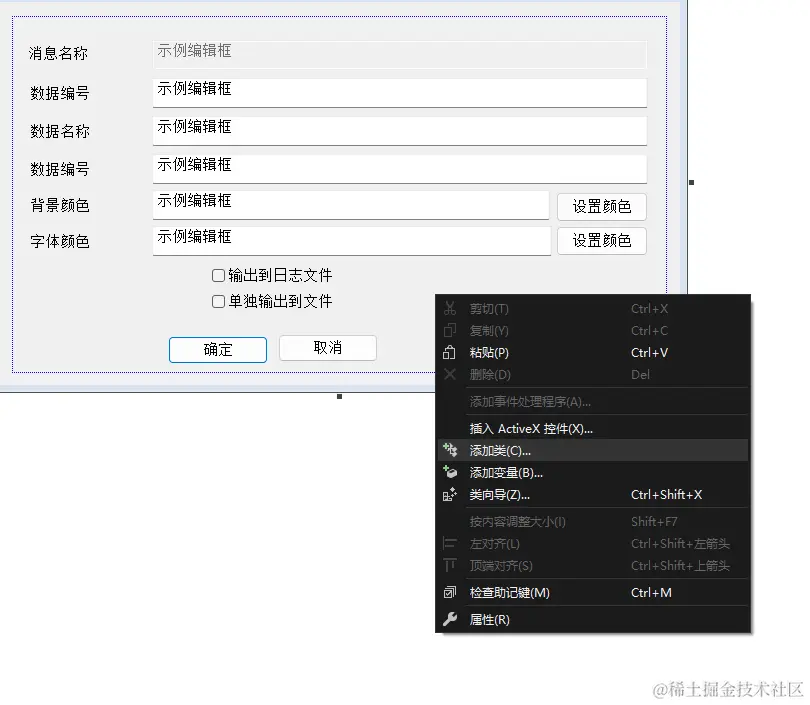
Task: Click the class wizard icon beside 类向导(Z)
Action: (x=450, y=494)
